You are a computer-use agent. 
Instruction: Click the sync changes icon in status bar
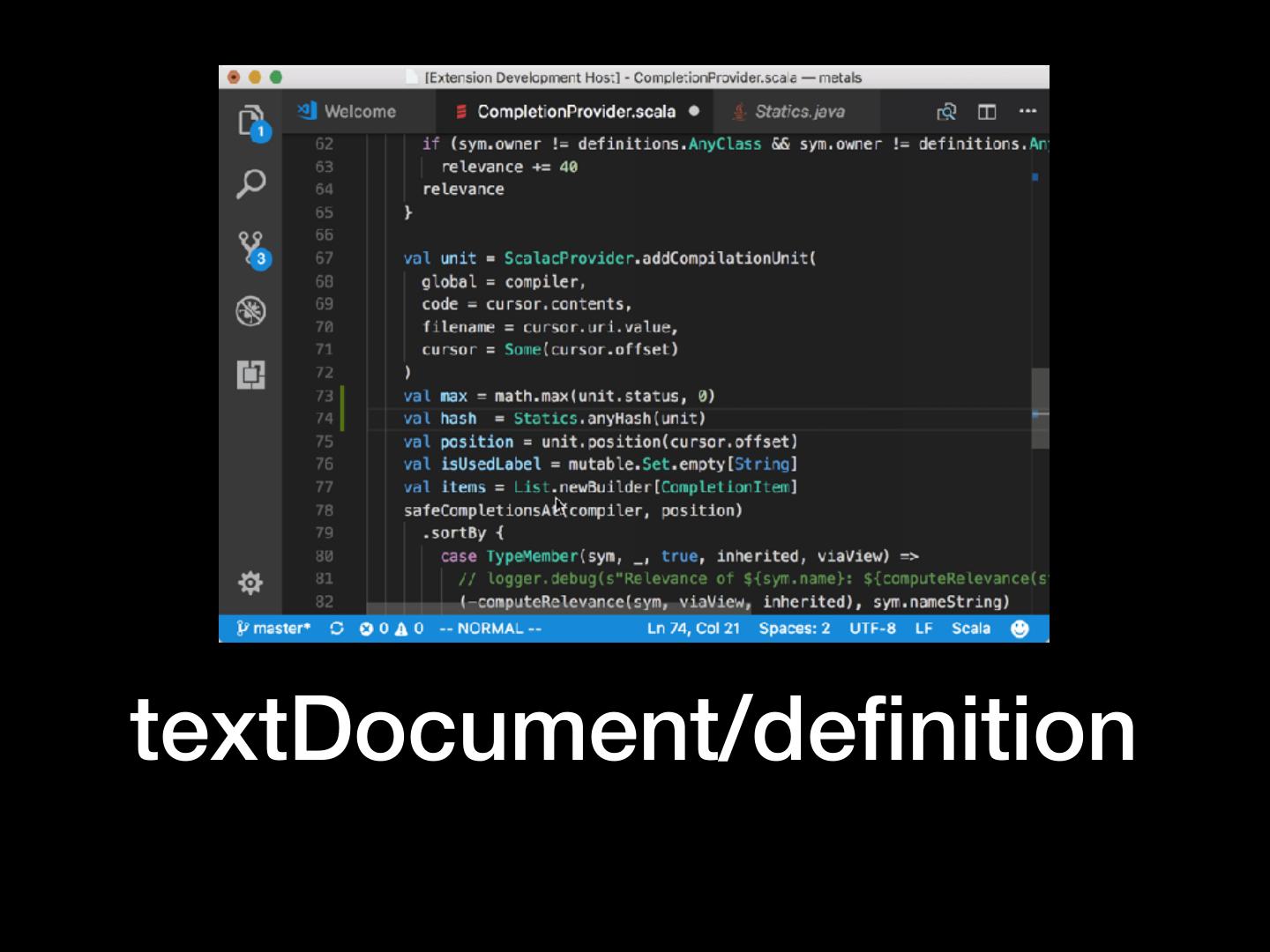tap(336, 628)
